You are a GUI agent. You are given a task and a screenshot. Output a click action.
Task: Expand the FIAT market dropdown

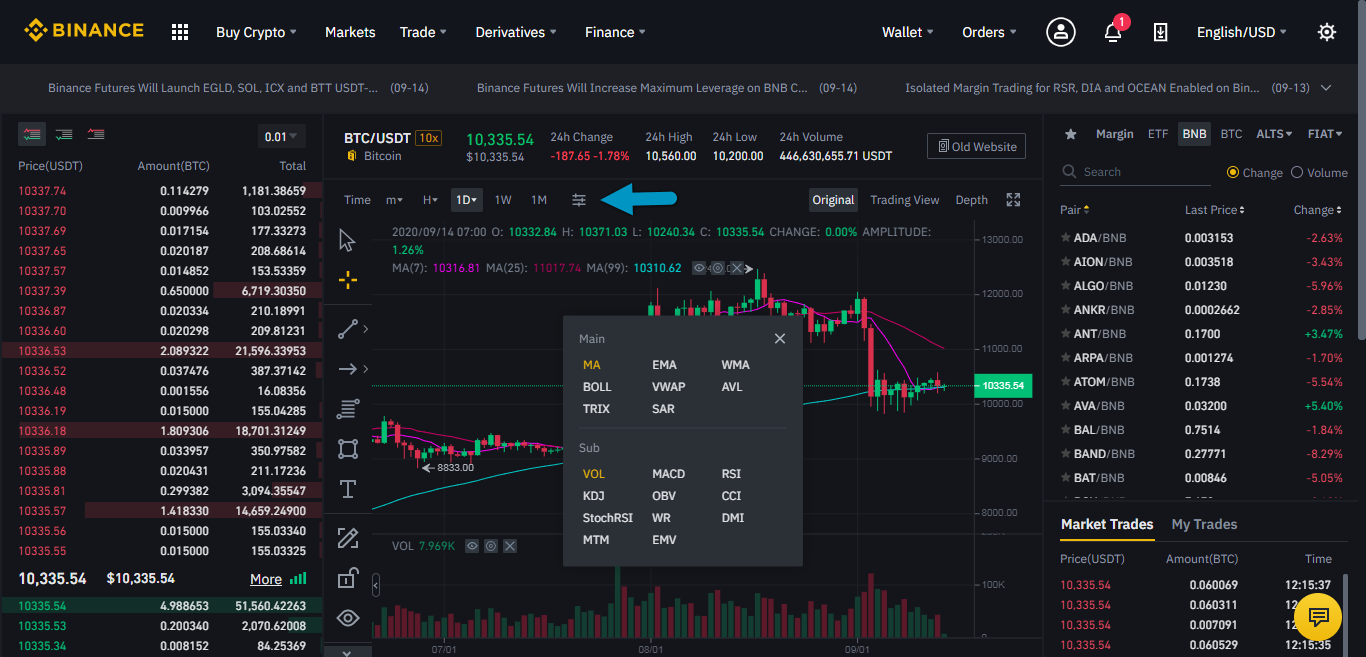tap(1327, 134)
